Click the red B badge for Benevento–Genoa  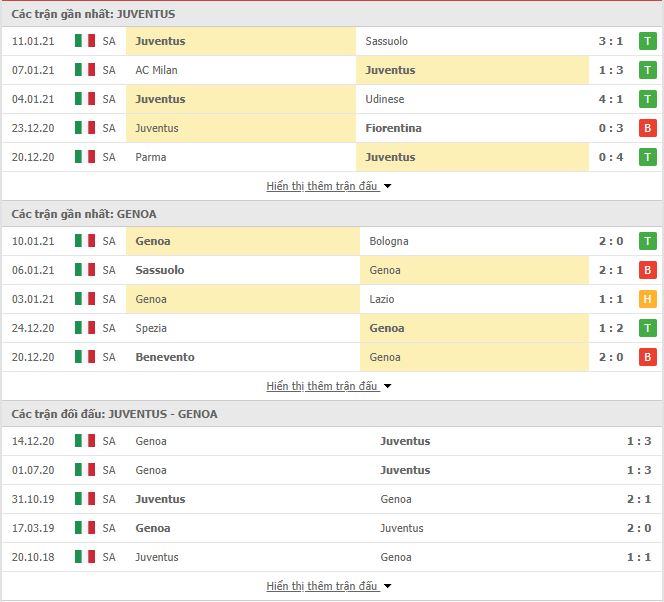pyautogui.click(x=647, y=357)
